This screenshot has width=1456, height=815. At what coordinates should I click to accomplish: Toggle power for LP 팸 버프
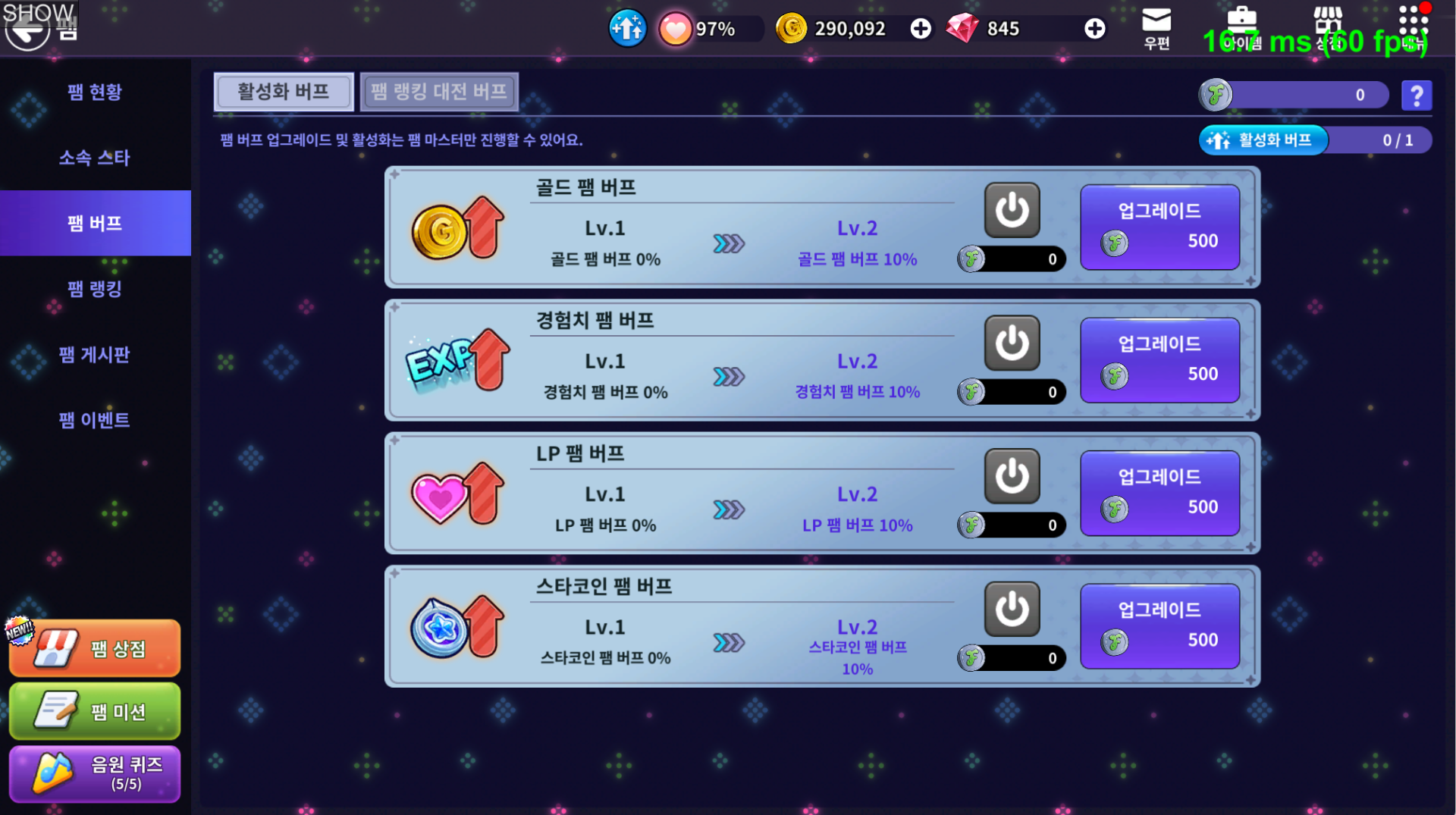pos(1012,476)
